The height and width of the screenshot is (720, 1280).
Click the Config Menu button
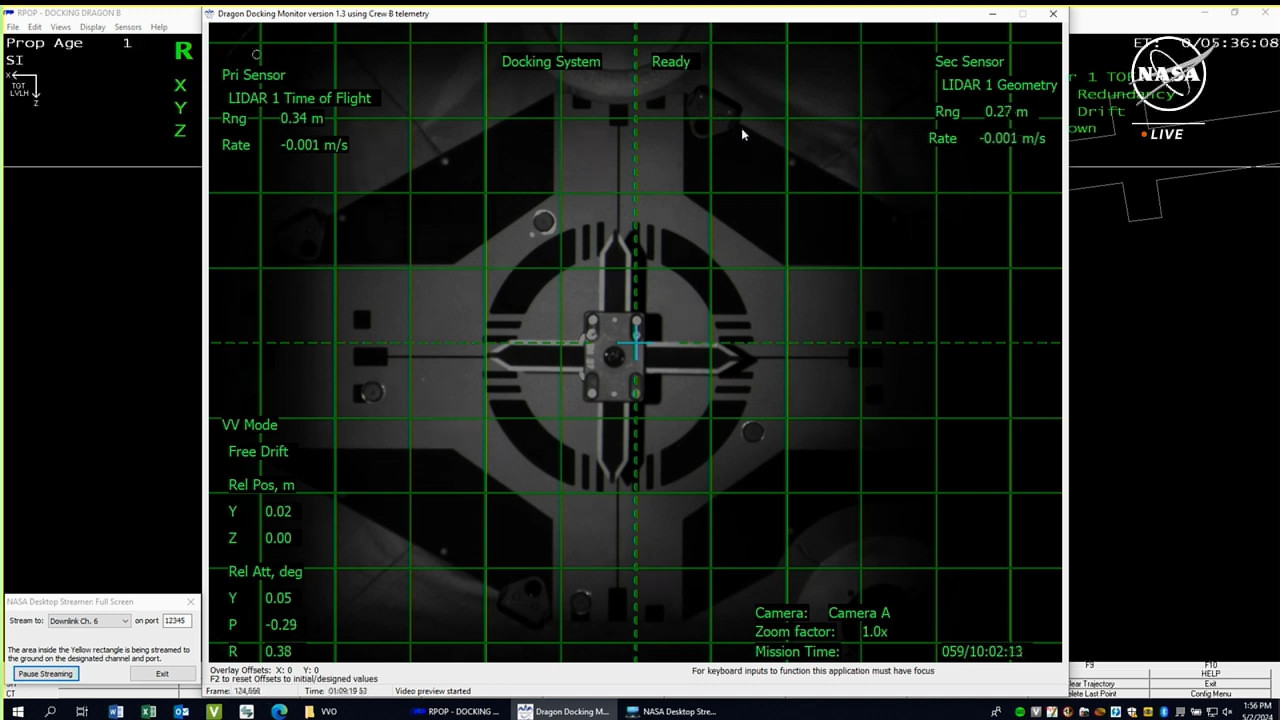tap(1210, 693)
